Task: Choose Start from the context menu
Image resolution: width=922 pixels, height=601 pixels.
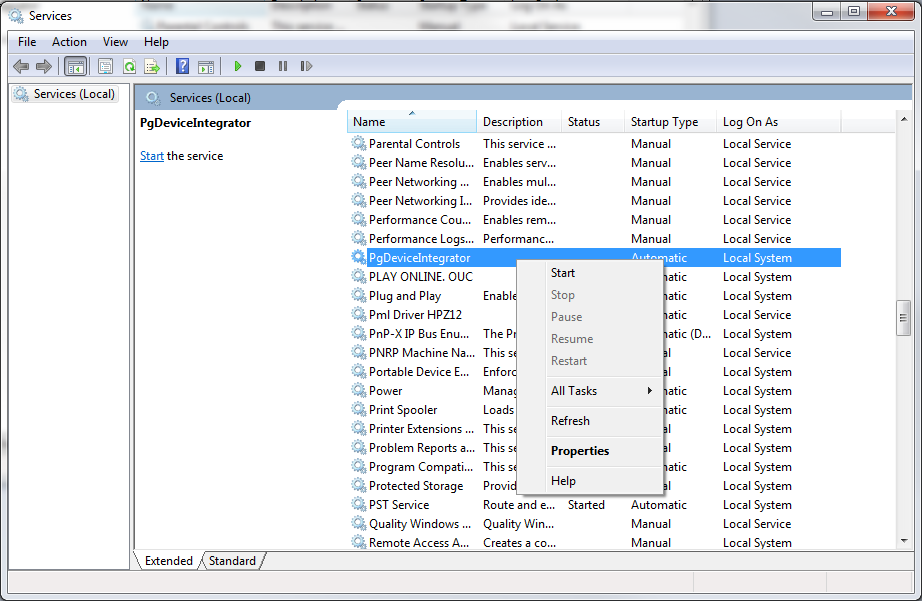Action: click(x=563, y=273)
